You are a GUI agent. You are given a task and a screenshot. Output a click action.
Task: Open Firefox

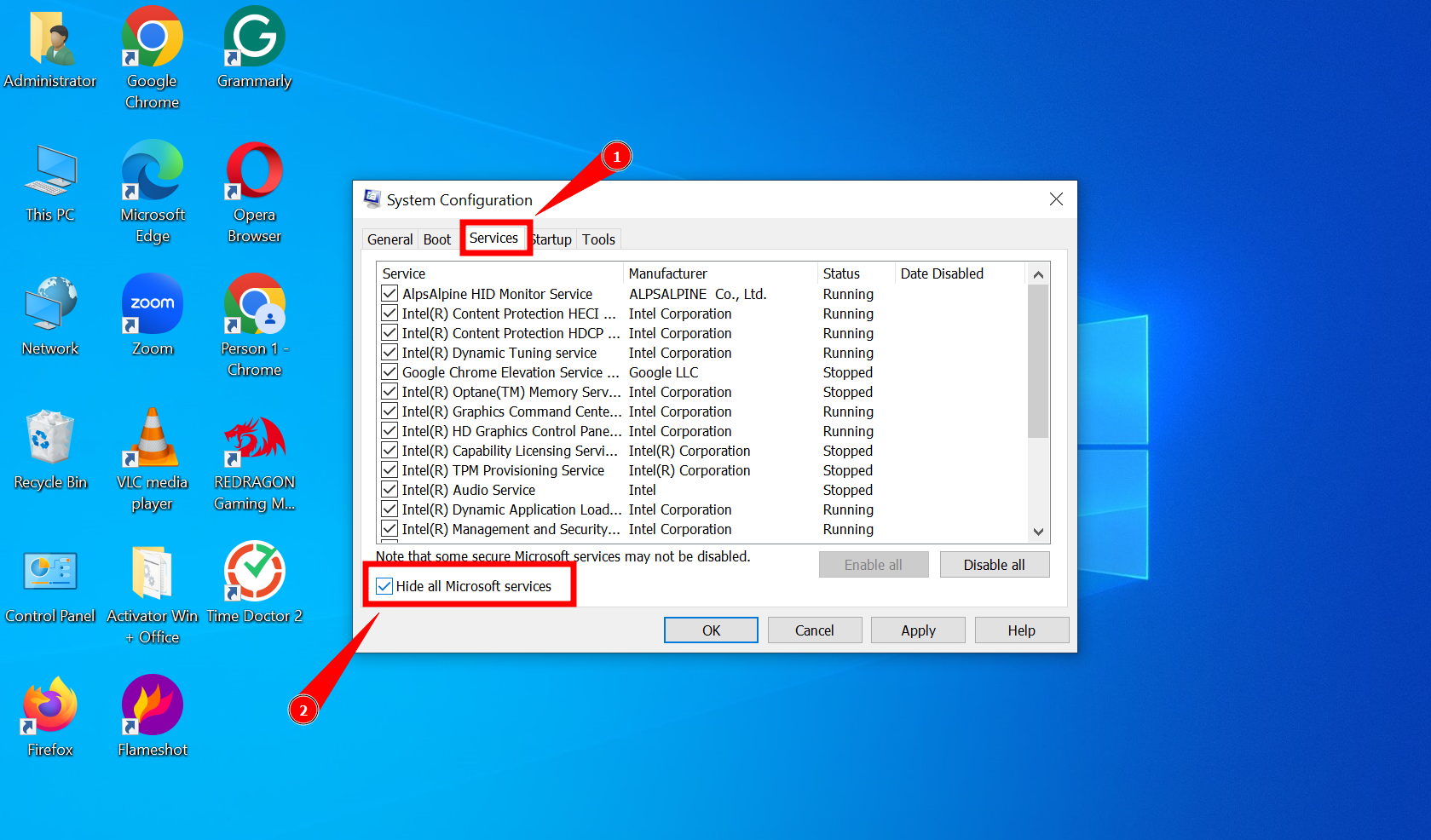pyautogui.click(x=49, y=705)
